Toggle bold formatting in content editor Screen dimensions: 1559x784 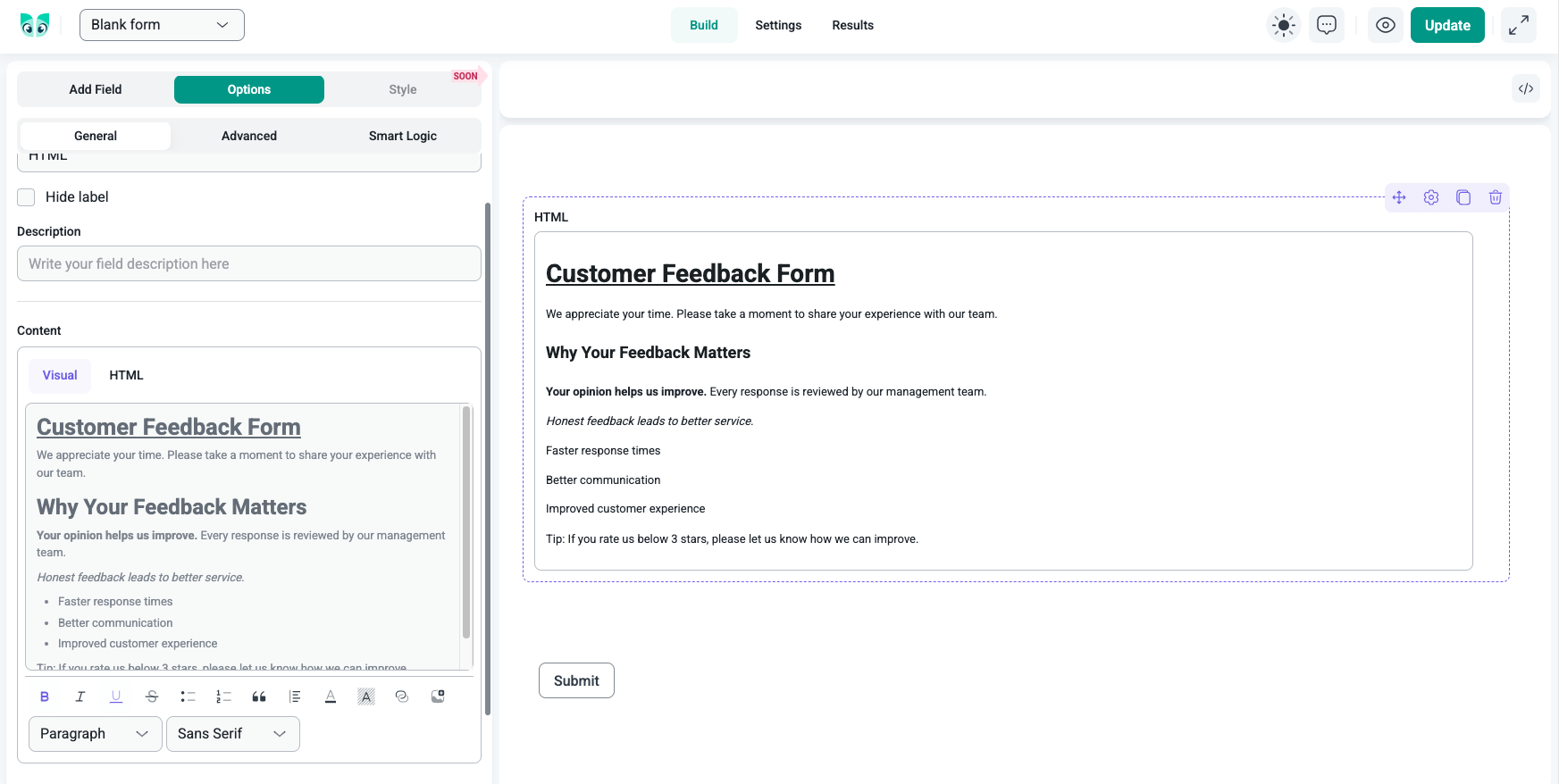45,696
